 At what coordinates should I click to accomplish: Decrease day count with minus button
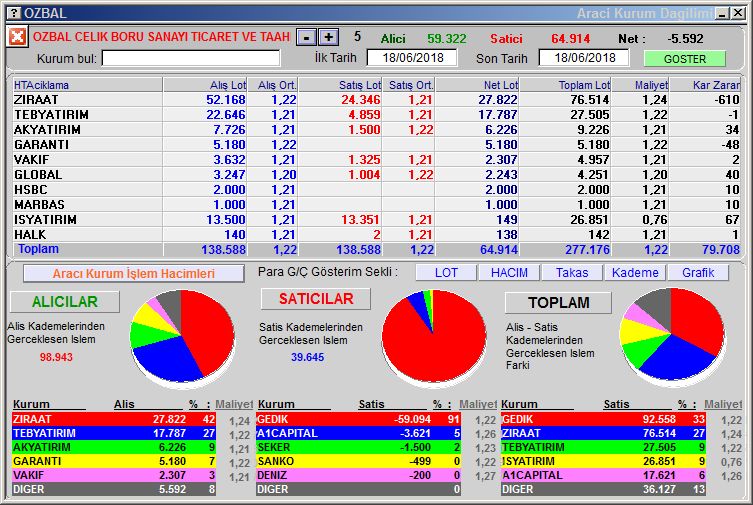(306, 37)
